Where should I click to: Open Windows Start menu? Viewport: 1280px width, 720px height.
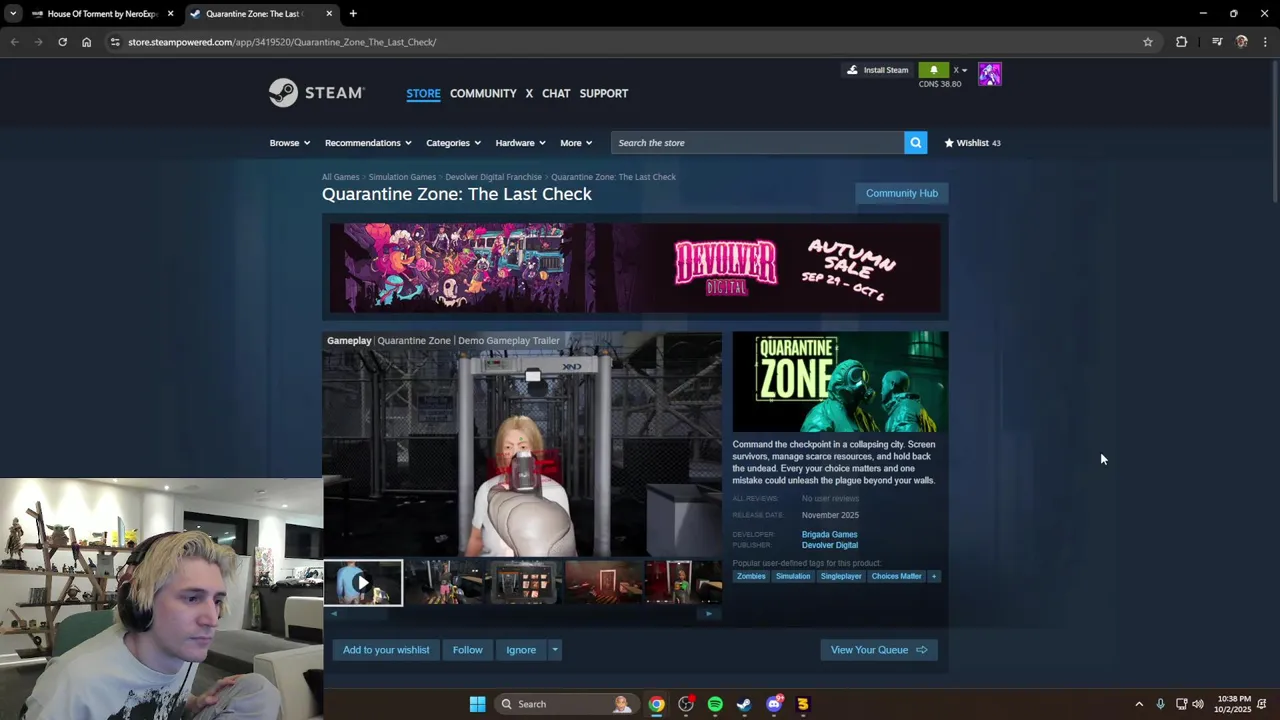[477, 704]
